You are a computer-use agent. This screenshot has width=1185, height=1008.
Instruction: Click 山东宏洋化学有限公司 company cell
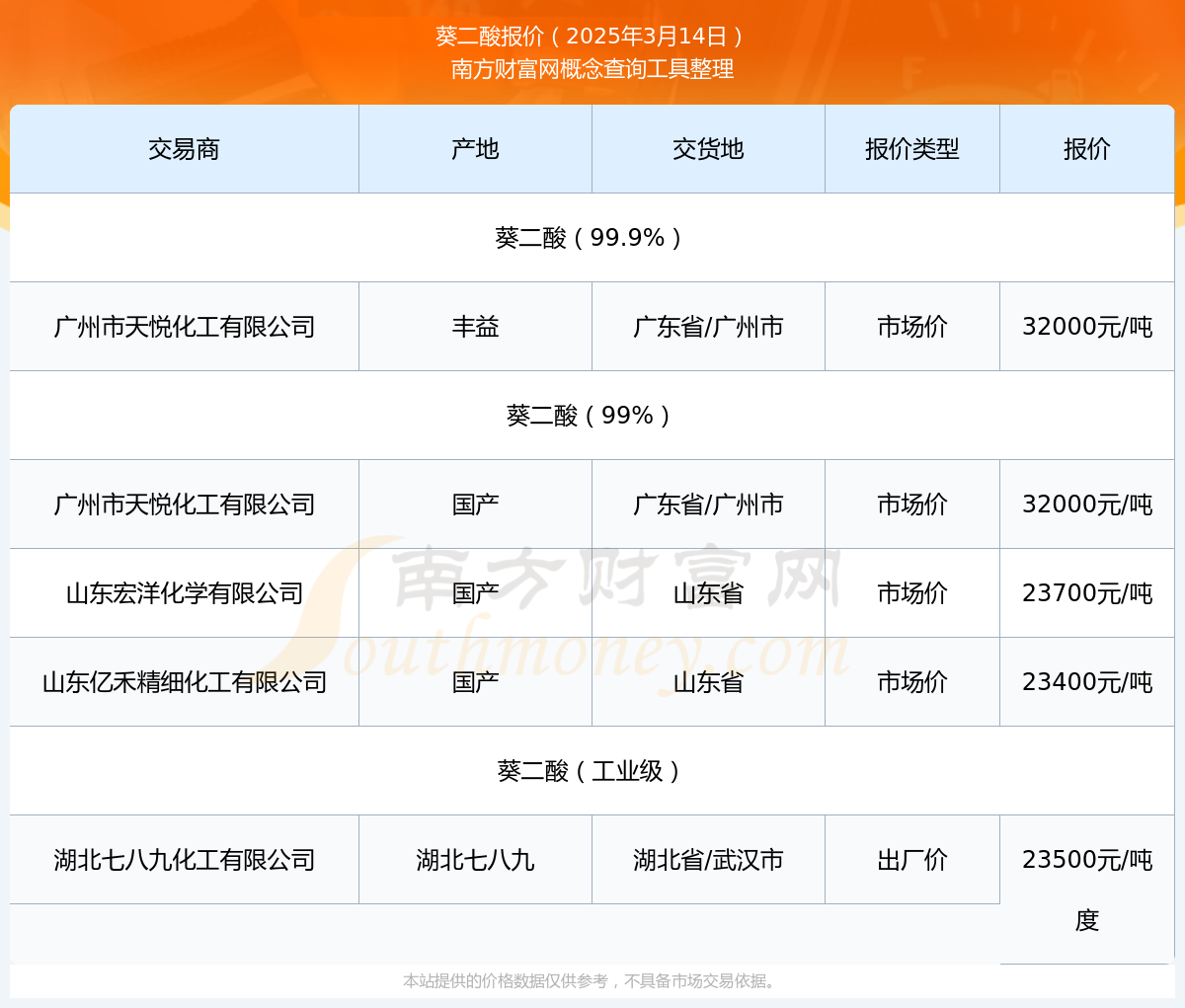tap(184, 593)
